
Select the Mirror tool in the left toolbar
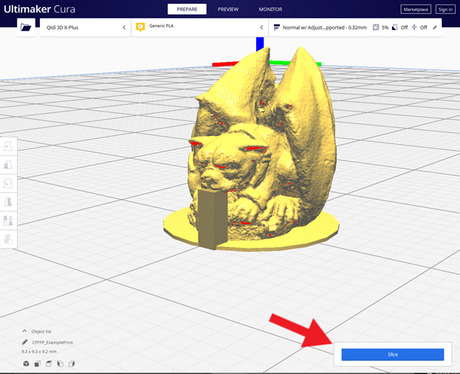pyautogui.click(x=8, y=202)
